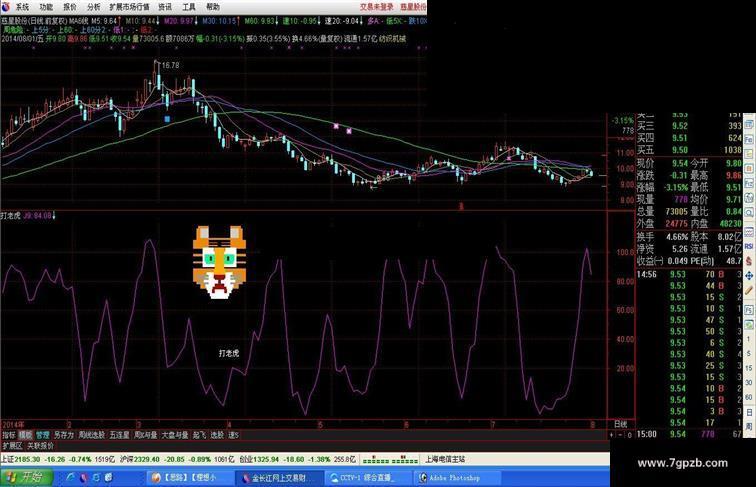This screenshot has width=756, height=487.
Task: Open the 系统 menu
Action: pos(22,7)
